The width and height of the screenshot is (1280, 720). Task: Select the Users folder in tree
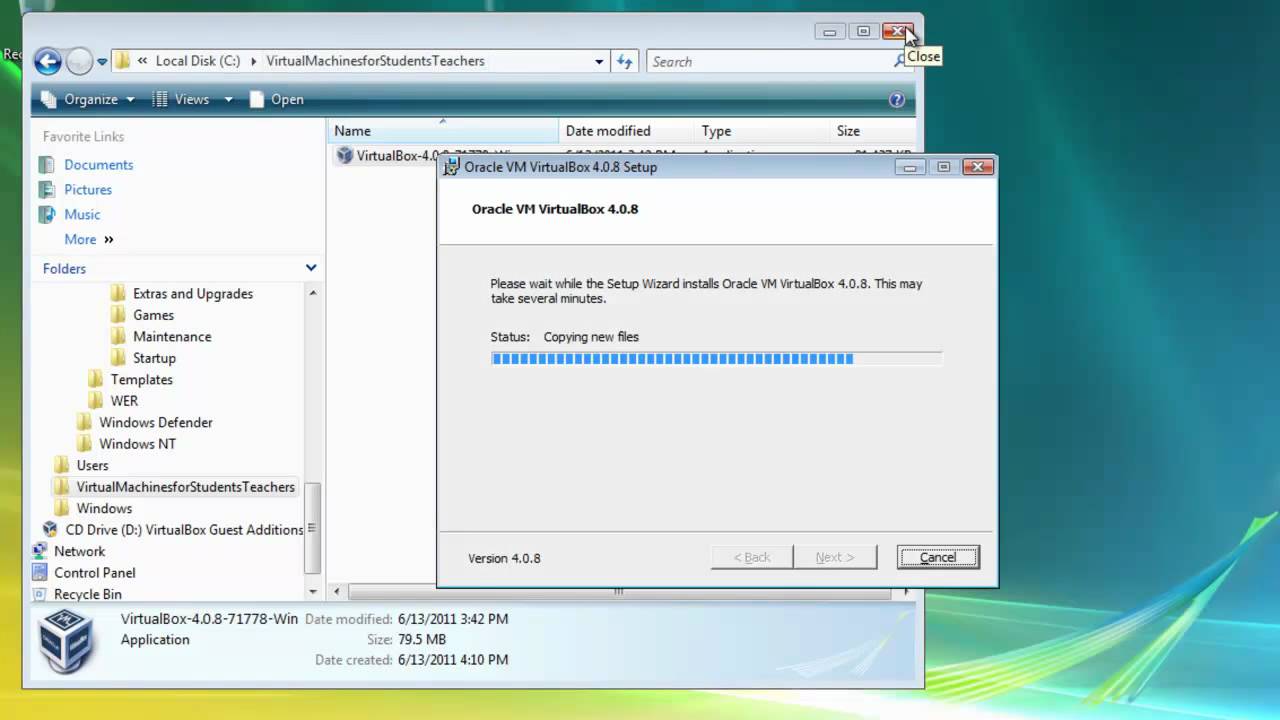(92, 466)
